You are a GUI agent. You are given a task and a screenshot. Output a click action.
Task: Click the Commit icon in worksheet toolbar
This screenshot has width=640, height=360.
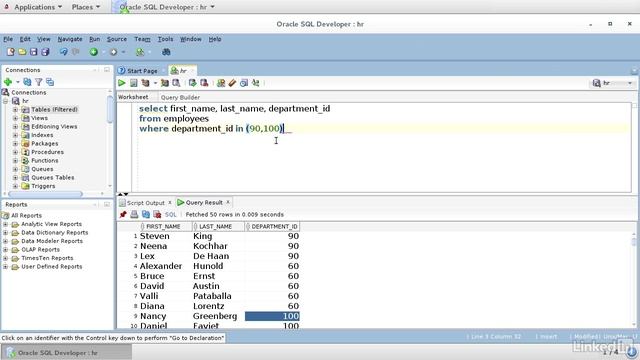(192, 83)
